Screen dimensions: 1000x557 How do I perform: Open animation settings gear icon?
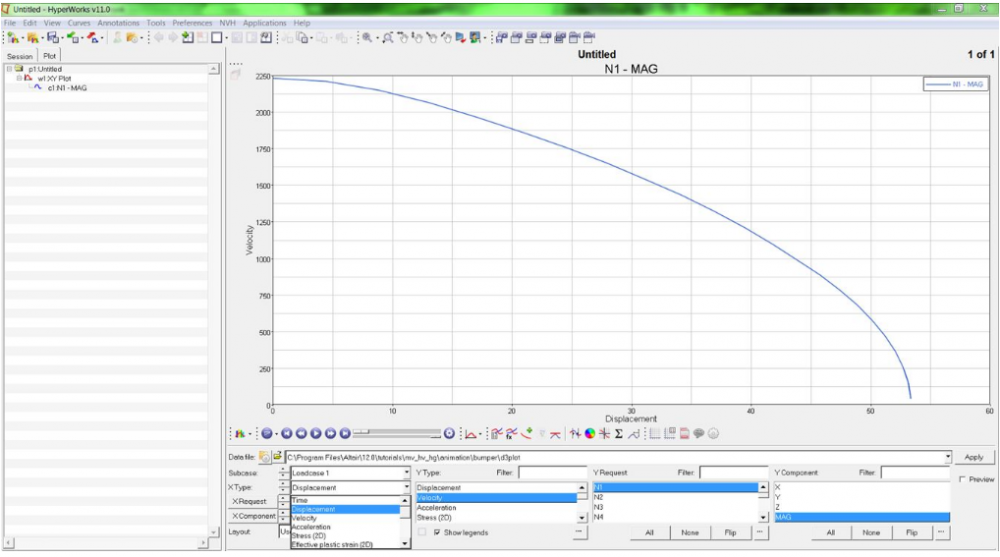pyautogui.click(x=450, y=434)
